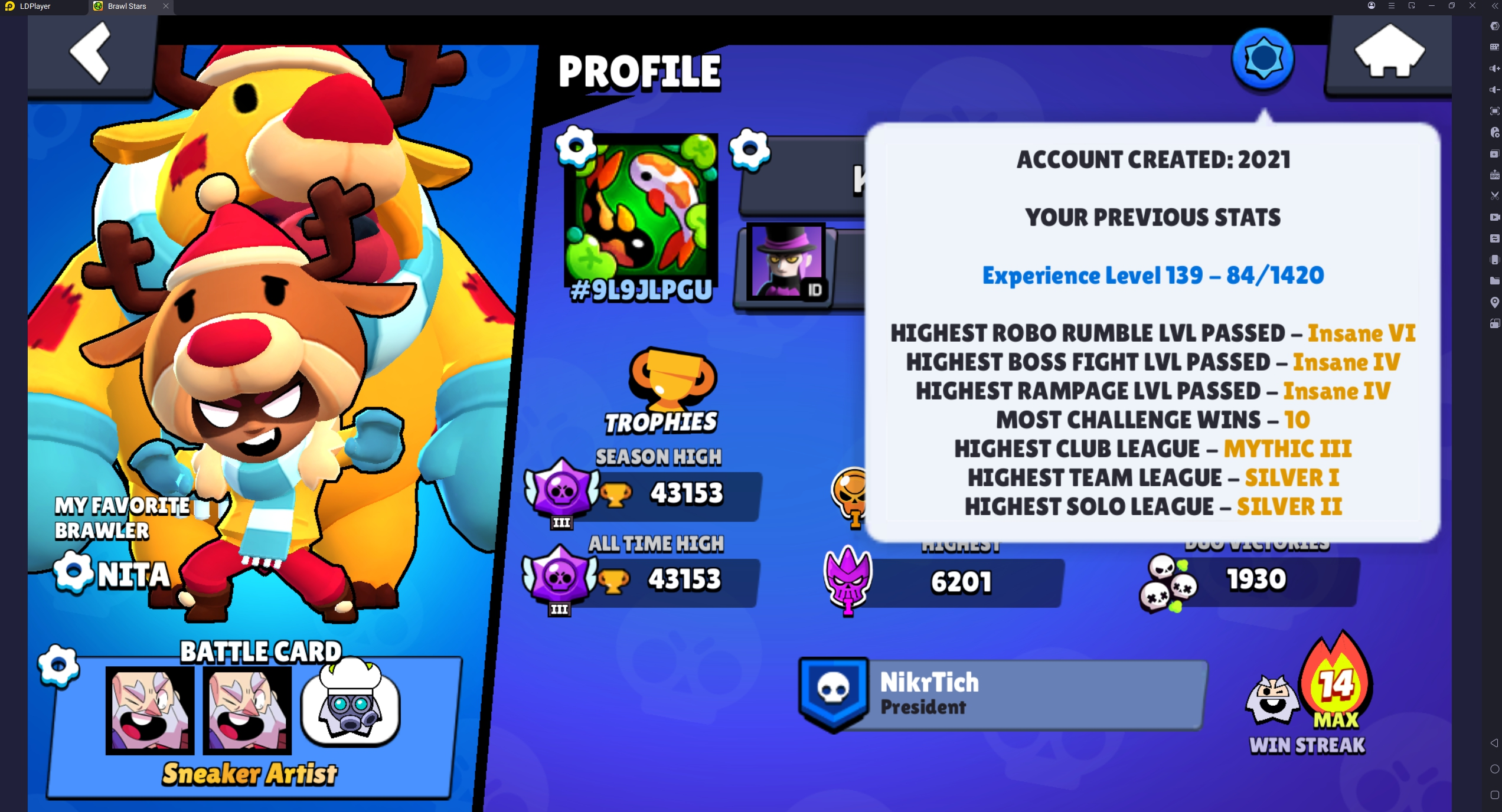Edit profile icon via gear on koi picture
This screenshot has width=1502, height=812.
click(576, 145)
